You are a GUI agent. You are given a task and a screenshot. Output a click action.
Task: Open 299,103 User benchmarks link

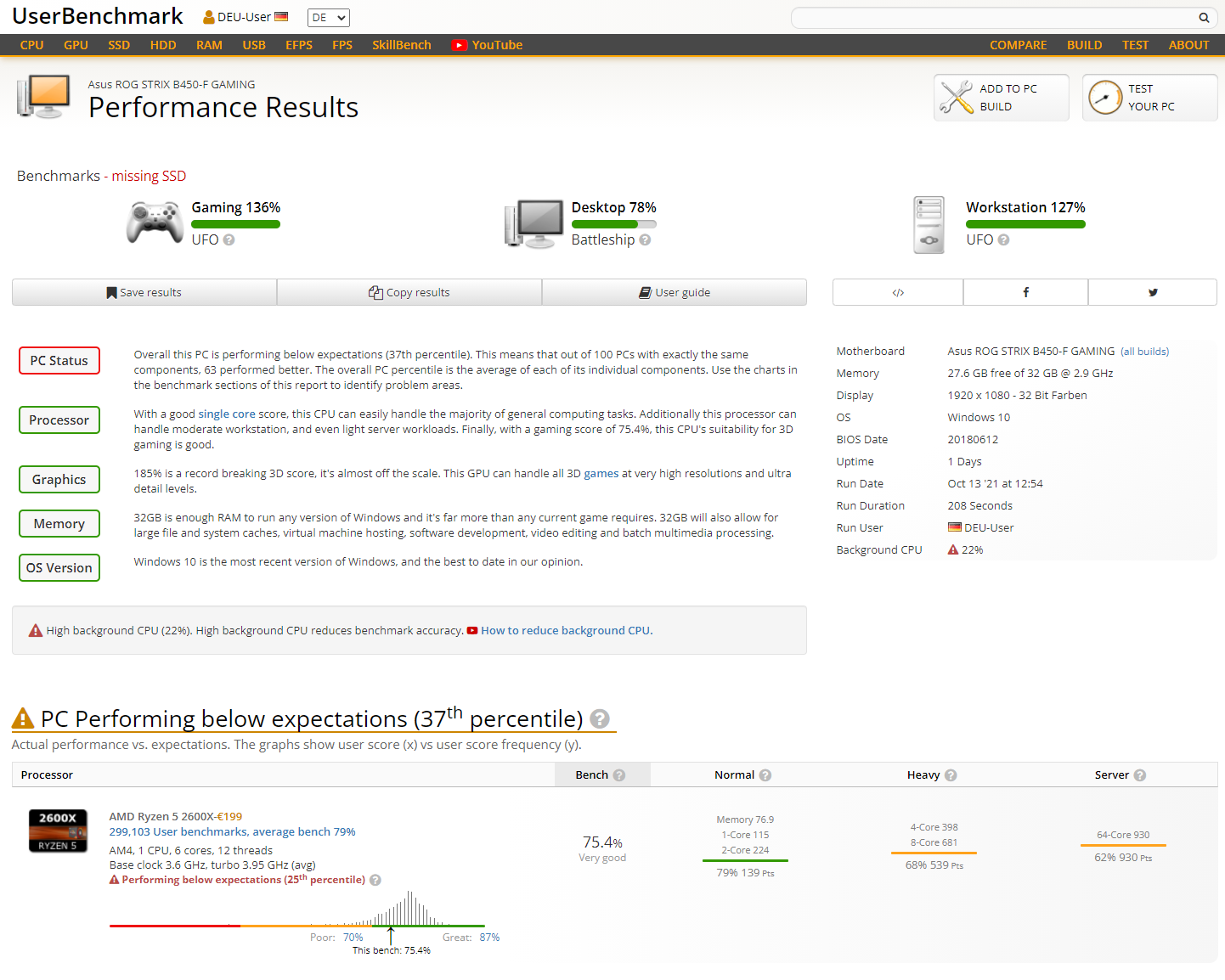click(x=232, y=832)
